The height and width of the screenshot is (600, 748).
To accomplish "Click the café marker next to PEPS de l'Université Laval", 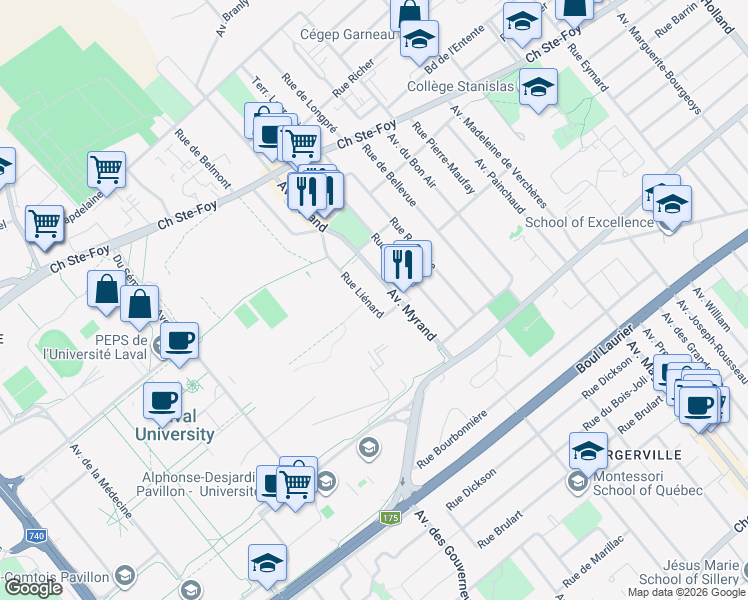I will click(x=179, y=341).
